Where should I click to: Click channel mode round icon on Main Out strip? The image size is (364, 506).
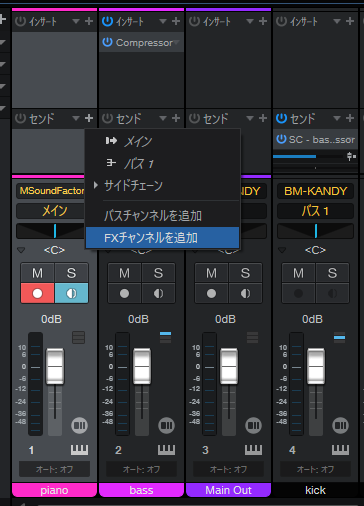[253, 425]
